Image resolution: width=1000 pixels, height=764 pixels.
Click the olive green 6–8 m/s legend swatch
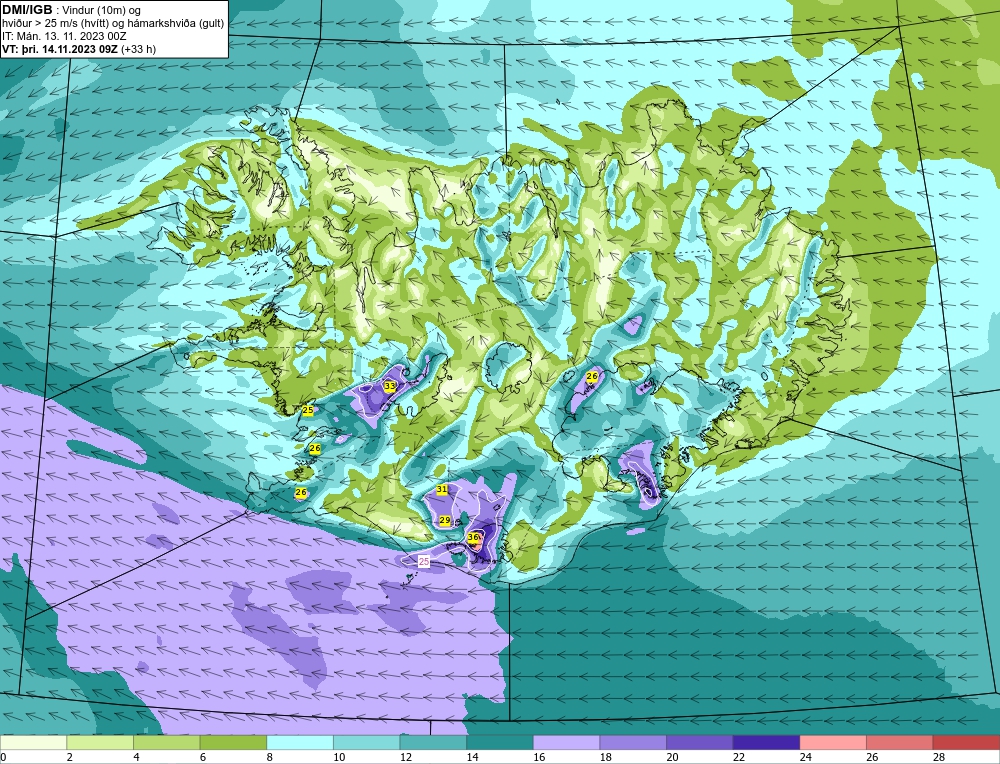pos(233,743)
